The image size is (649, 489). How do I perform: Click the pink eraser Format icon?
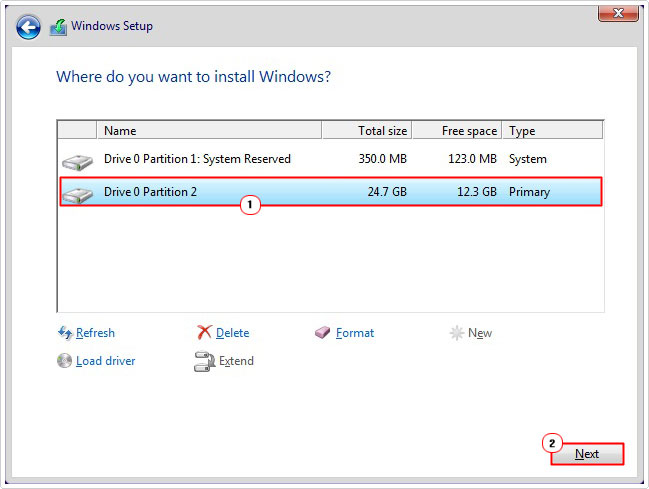(x=322, y=332)
